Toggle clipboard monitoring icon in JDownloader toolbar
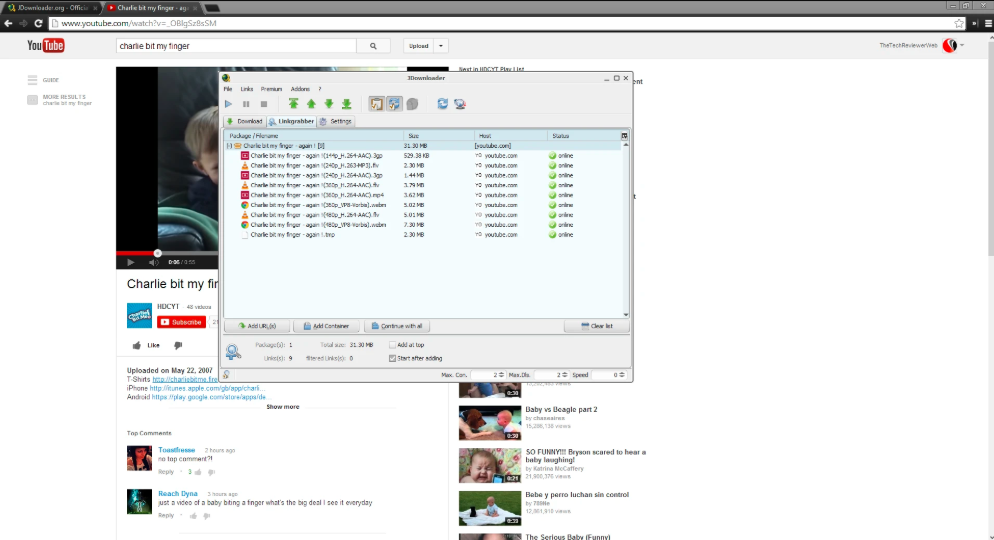Screen dimensions: 994x540 pos(377,104)
